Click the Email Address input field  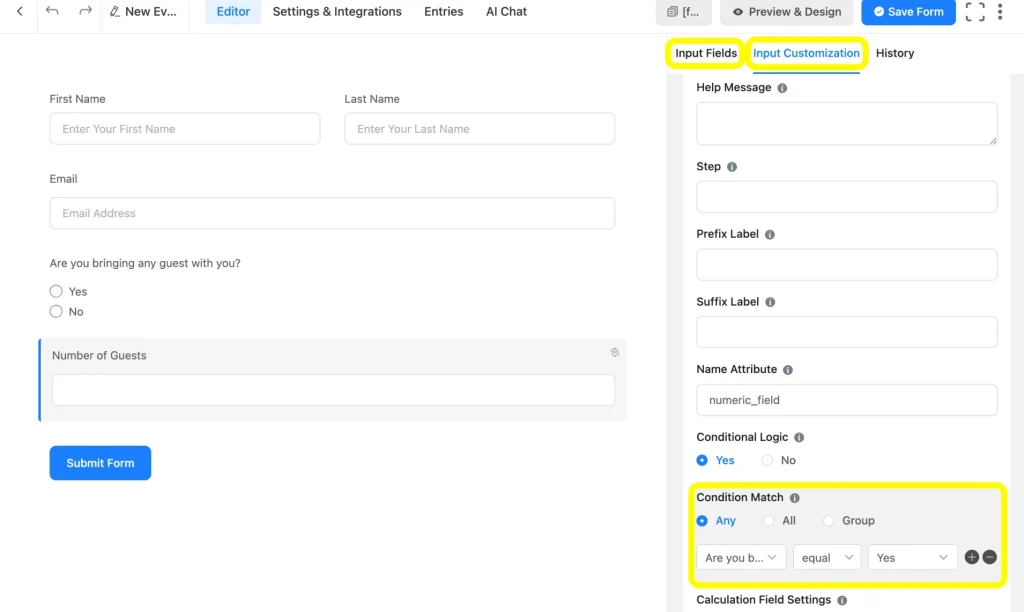(x=332, y=213)
